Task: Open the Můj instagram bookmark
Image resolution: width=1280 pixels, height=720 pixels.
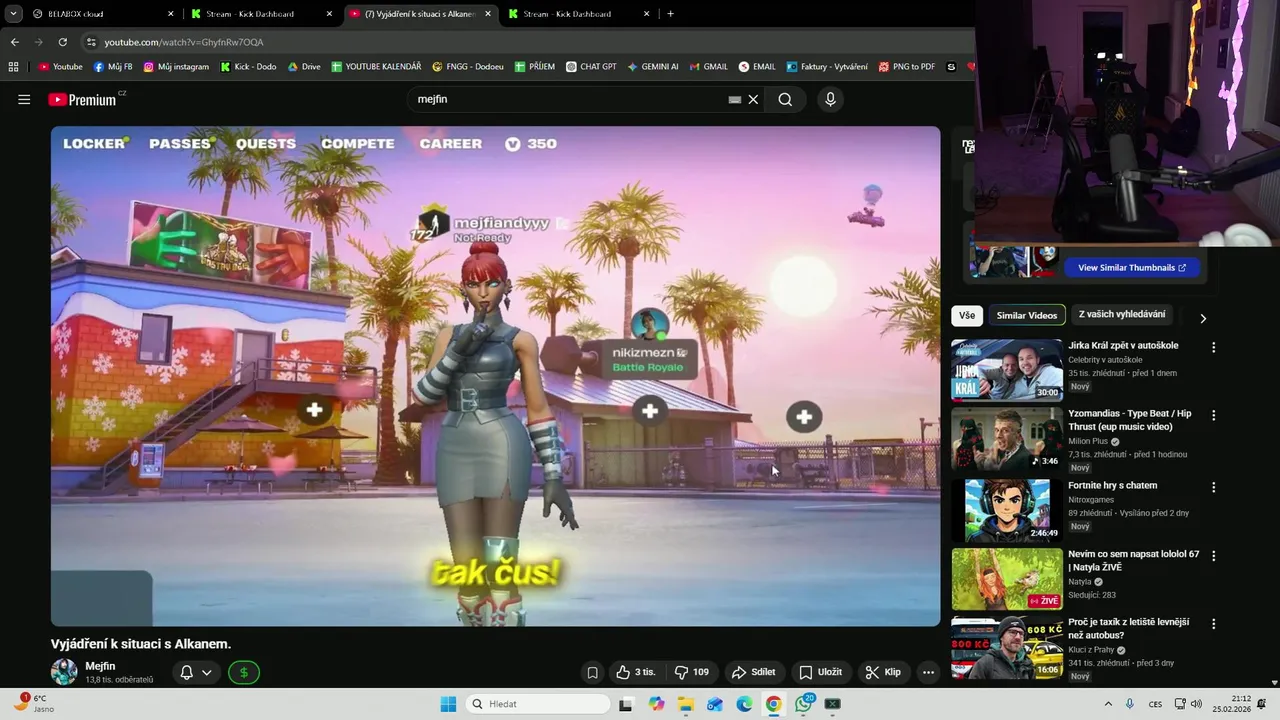Action: click(x=176, y=67)
